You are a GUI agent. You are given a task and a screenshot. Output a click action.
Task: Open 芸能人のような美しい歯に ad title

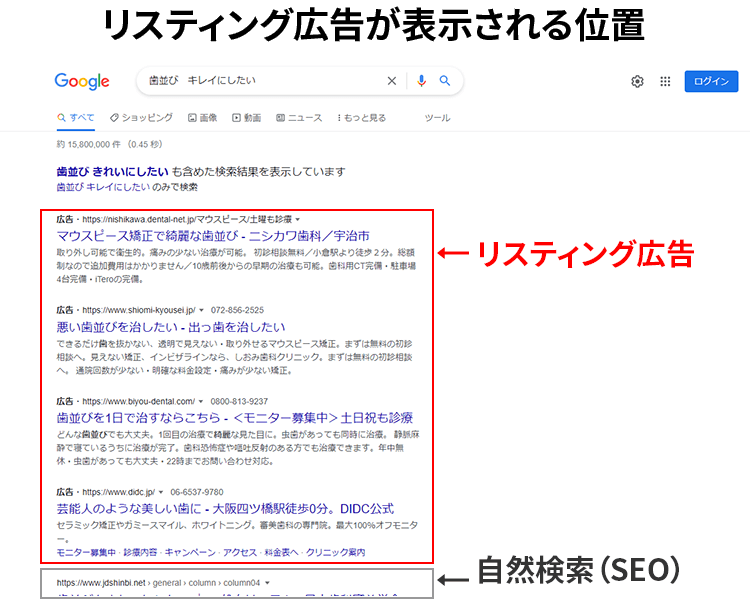[x=225, y=509]
